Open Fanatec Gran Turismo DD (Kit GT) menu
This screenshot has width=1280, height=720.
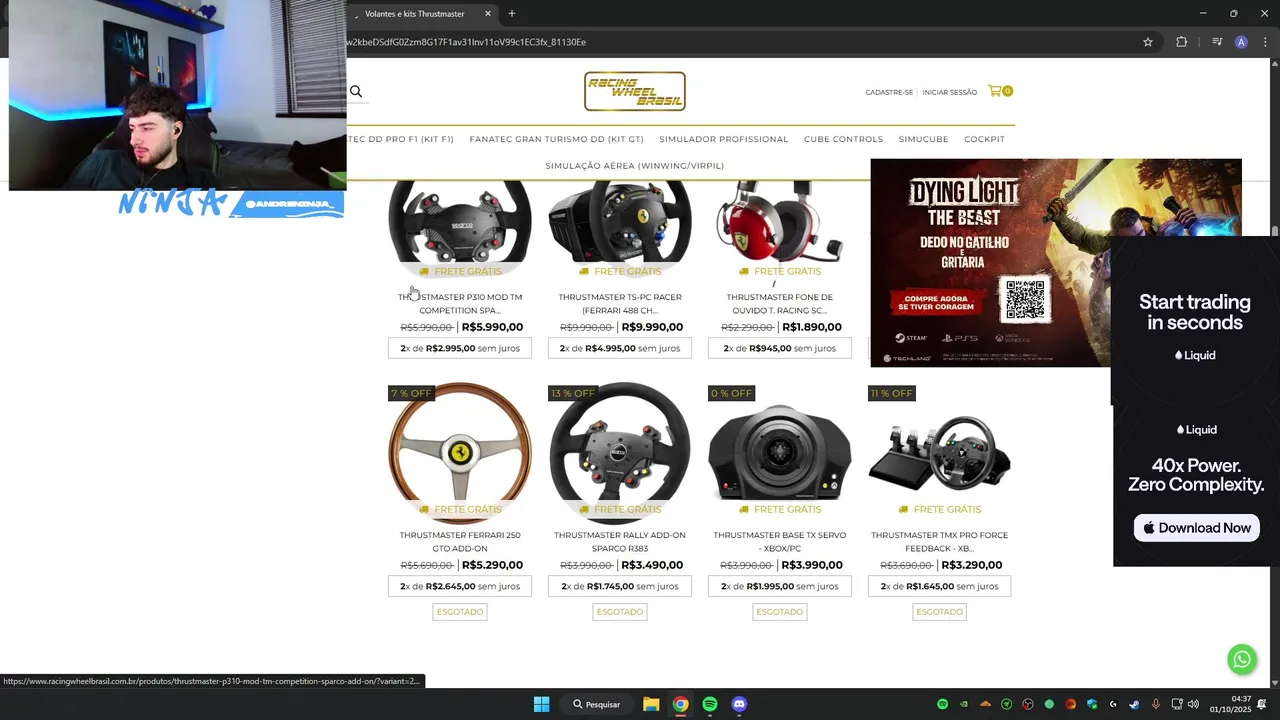click(x=556, y=139)
